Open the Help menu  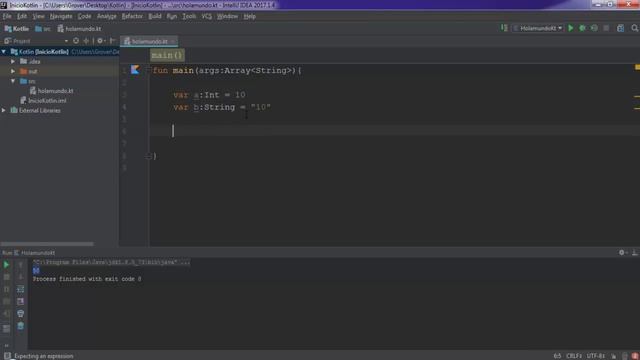coord(249,16)
